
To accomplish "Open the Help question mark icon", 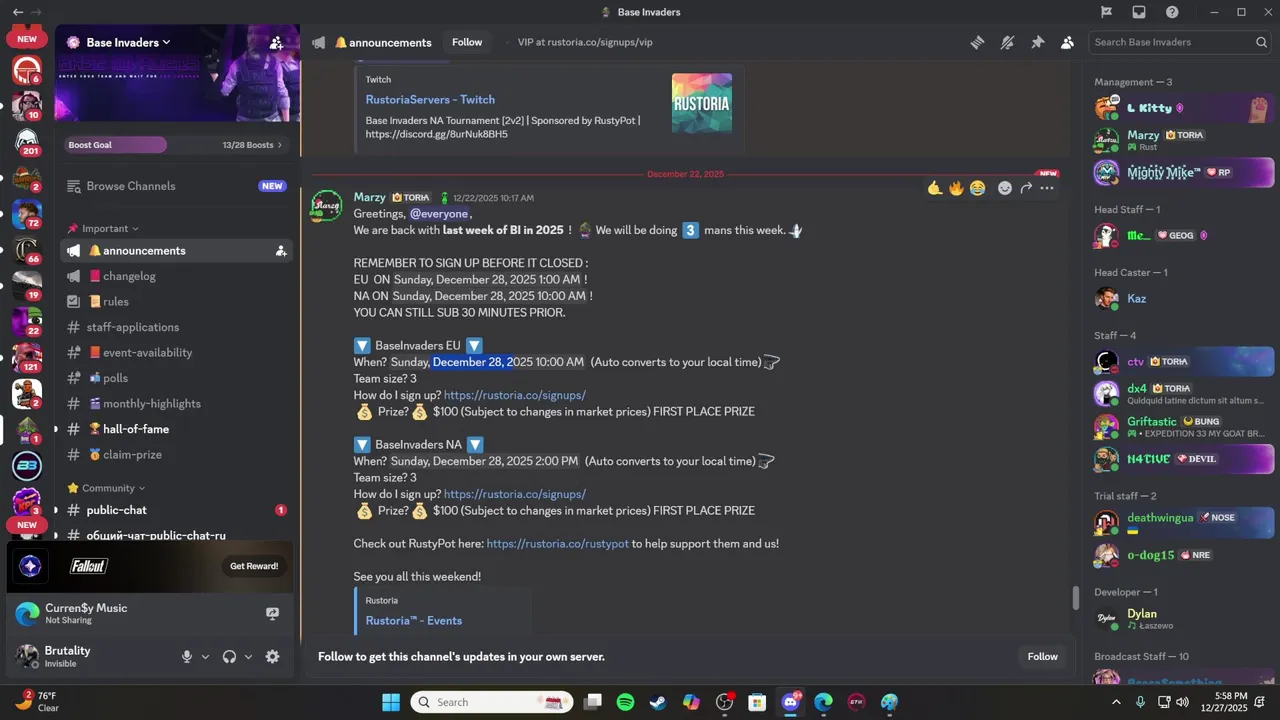I will click(x=1172, y=12).
